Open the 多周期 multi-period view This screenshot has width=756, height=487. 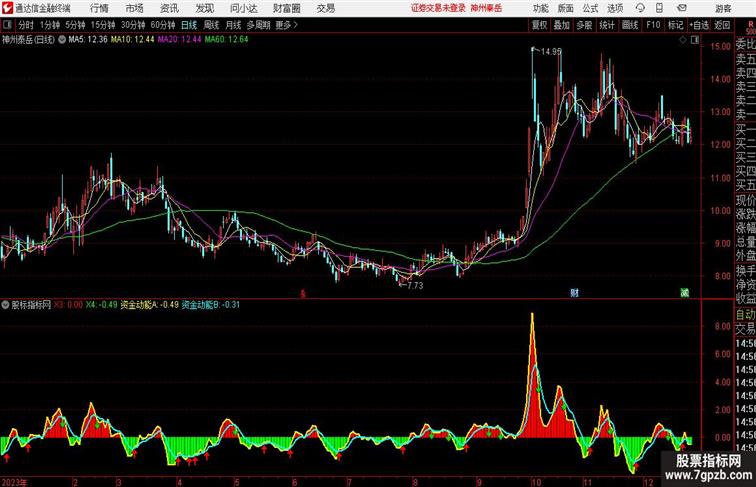pyautogui.click(x=258, y=25)
